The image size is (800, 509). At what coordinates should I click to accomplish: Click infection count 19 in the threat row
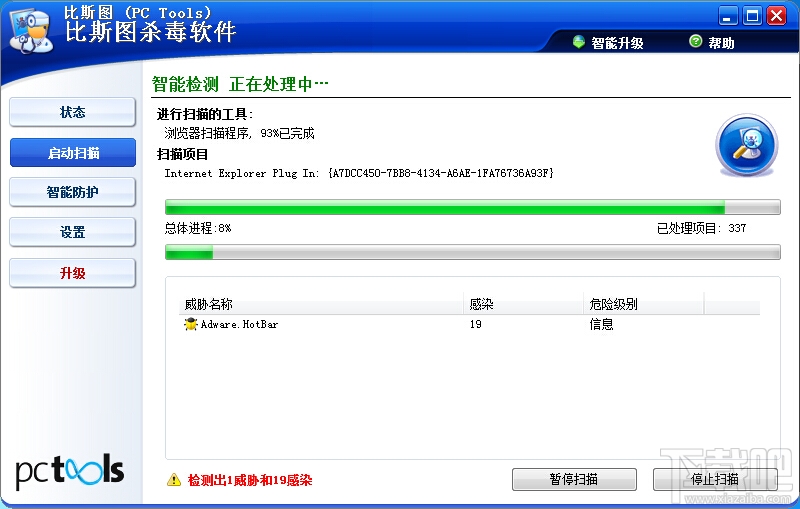coord(476,324)
